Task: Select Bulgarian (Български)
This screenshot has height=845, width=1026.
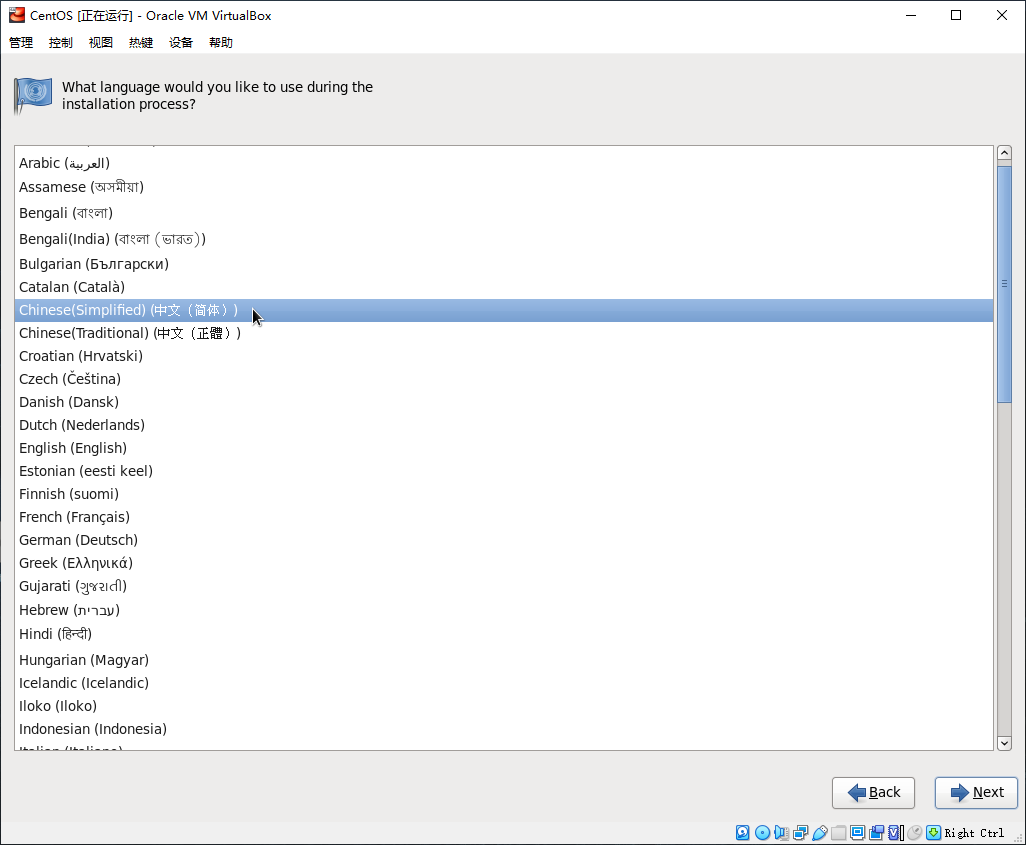Action: click(x=504, y=264)
